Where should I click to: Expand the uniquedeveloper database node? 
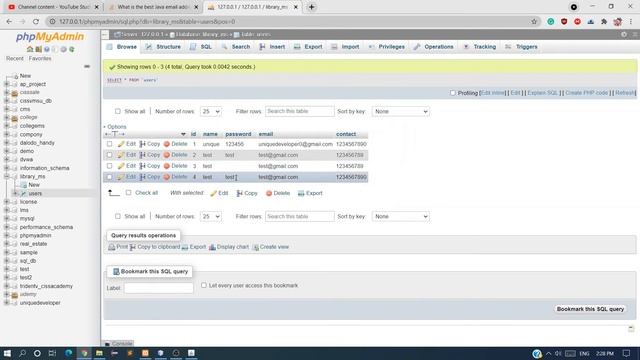click(7, 303)
